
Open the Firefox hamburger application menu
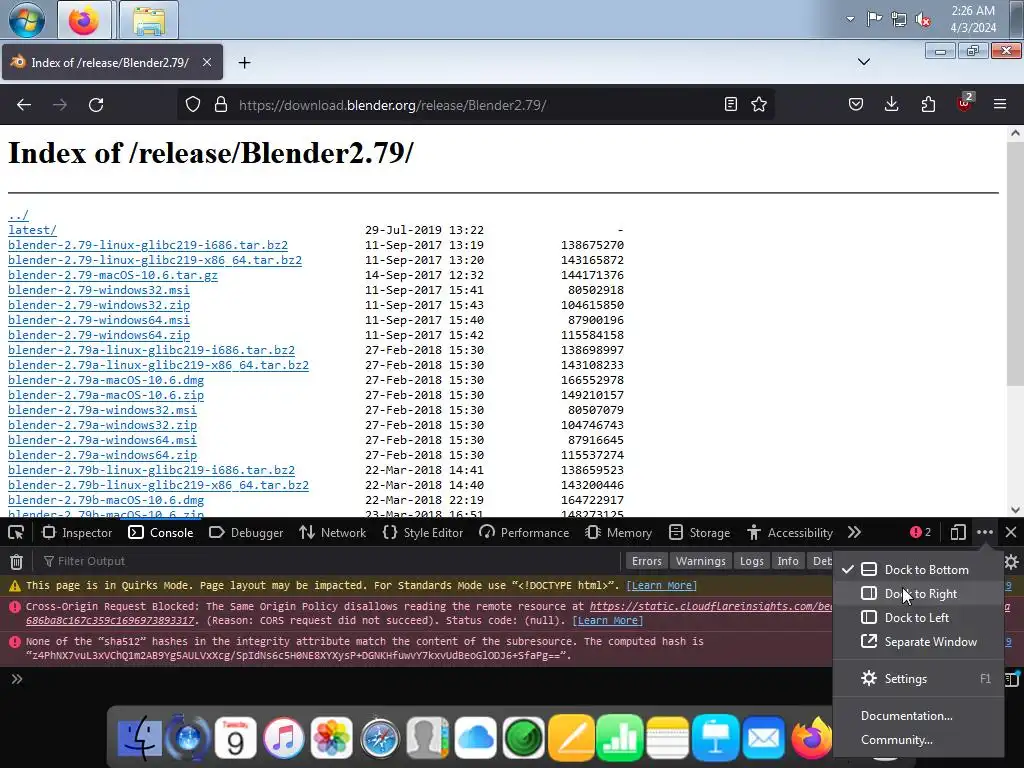coord(999,104)
